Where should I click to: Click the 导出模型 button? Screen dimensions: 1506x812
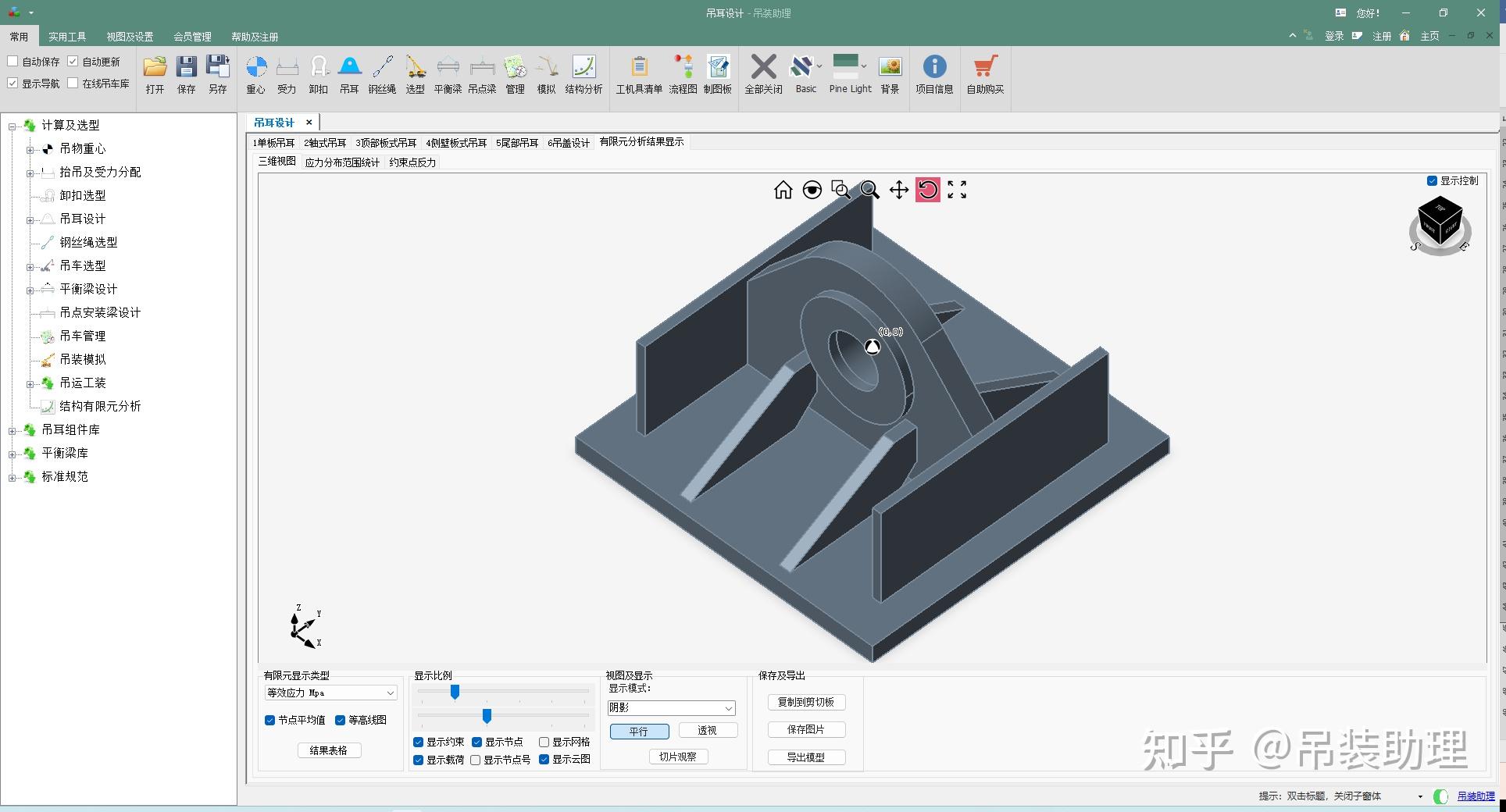806,757
